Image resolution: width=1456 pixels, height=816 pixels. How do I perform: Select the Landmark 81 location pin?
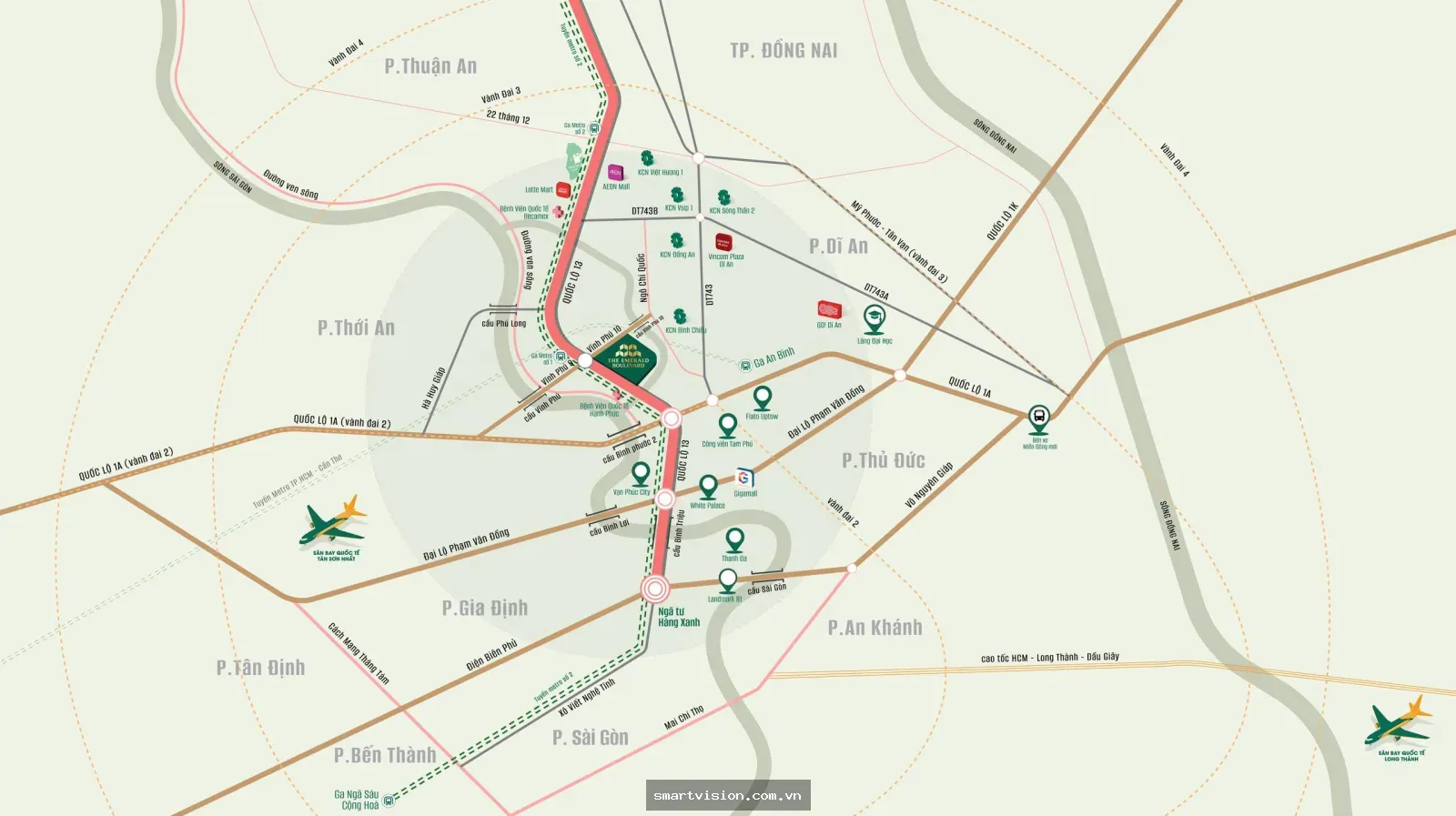coord(728,580)
